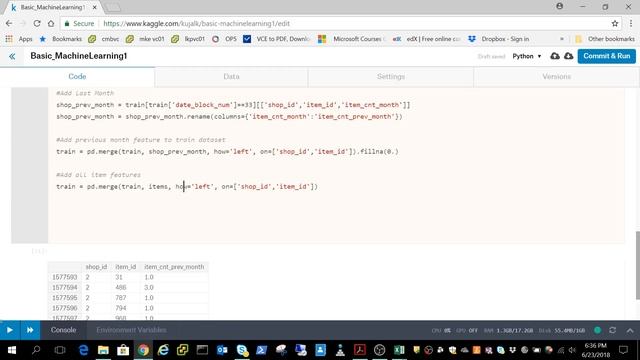Open PowerShell from taskbar
Image resolution: width=640 pixels, height=360 pixels.
coord(262,350)
